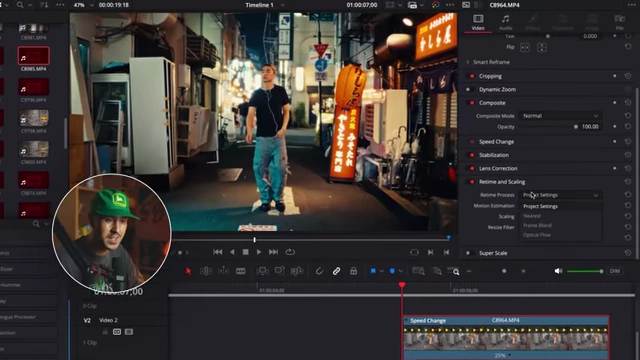The height and width of the screenshot is (360, 640).
Task: Jump to last frame in viewer
Action: coord(273,252)
